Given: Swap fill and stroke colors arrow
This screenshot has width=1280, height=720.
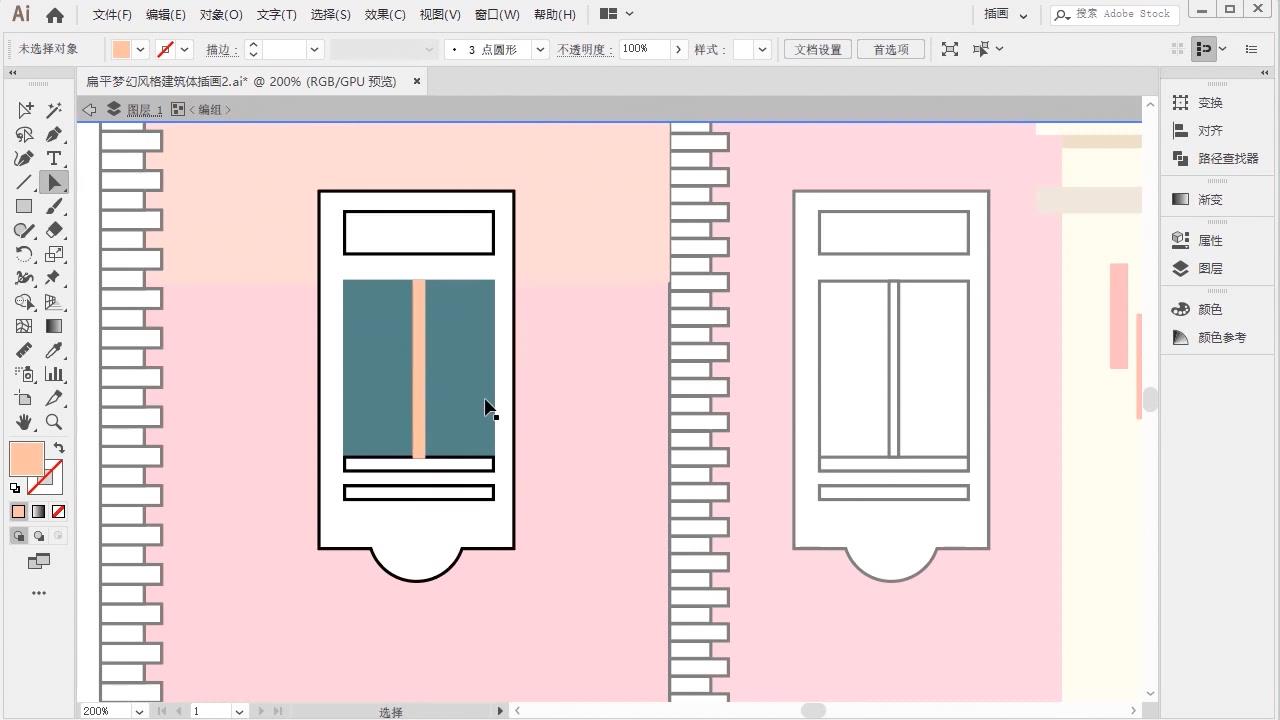Looking at the screenshot, I should click(59, 448).
